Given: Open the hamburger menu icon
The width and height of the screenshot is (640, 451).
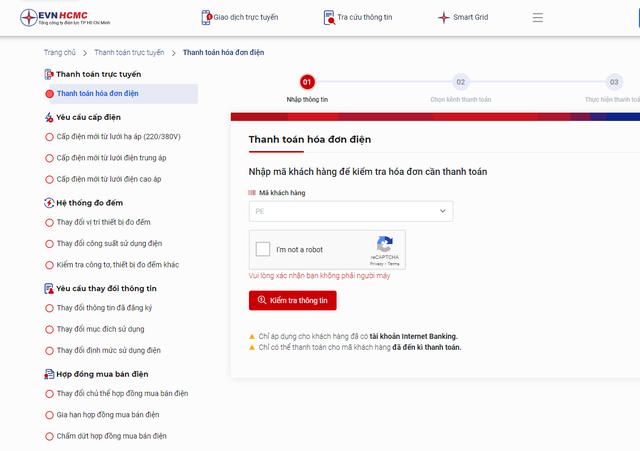Looking at the screenshot, I should (538, 18).
